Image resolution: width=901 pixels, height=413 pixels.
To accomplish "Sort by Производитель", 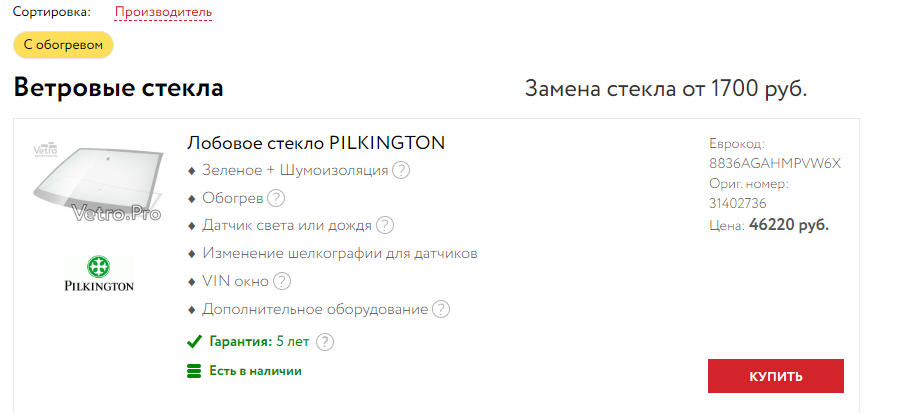I will (x=163, y=13).
